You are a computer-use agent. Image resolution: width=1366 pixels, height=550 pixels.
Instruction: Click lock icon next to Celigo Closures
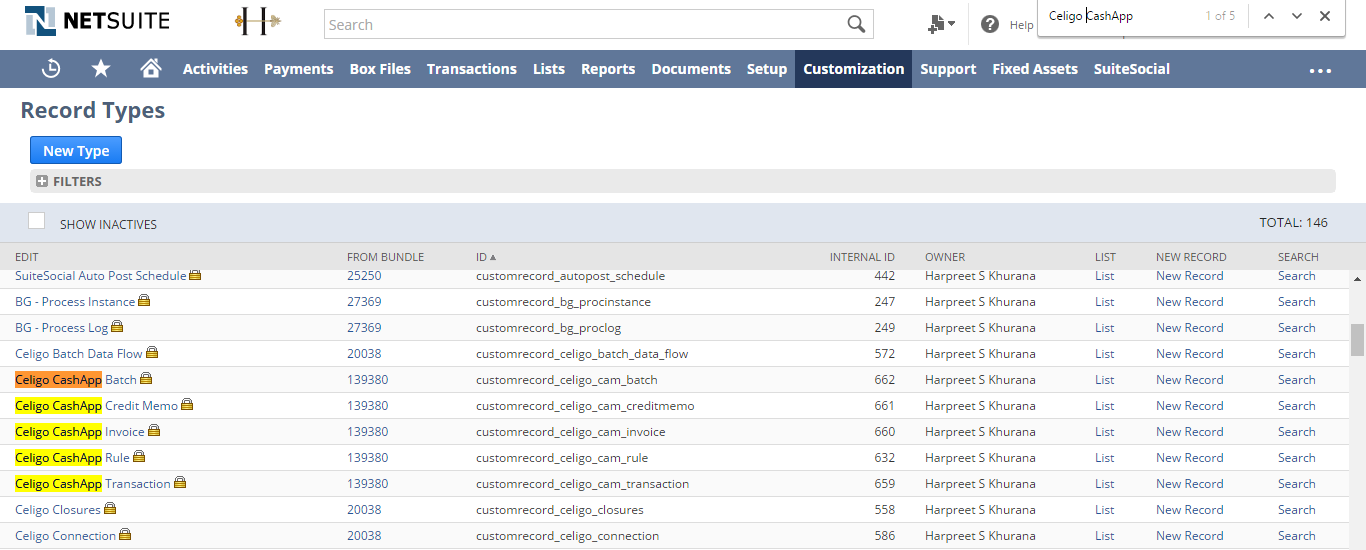pos(110,508)
